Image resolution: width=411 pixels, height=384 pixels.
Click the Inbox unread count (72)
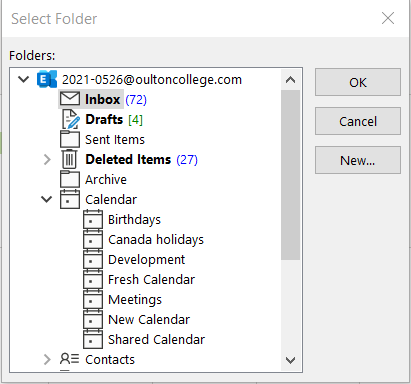[x=136, y=99]
